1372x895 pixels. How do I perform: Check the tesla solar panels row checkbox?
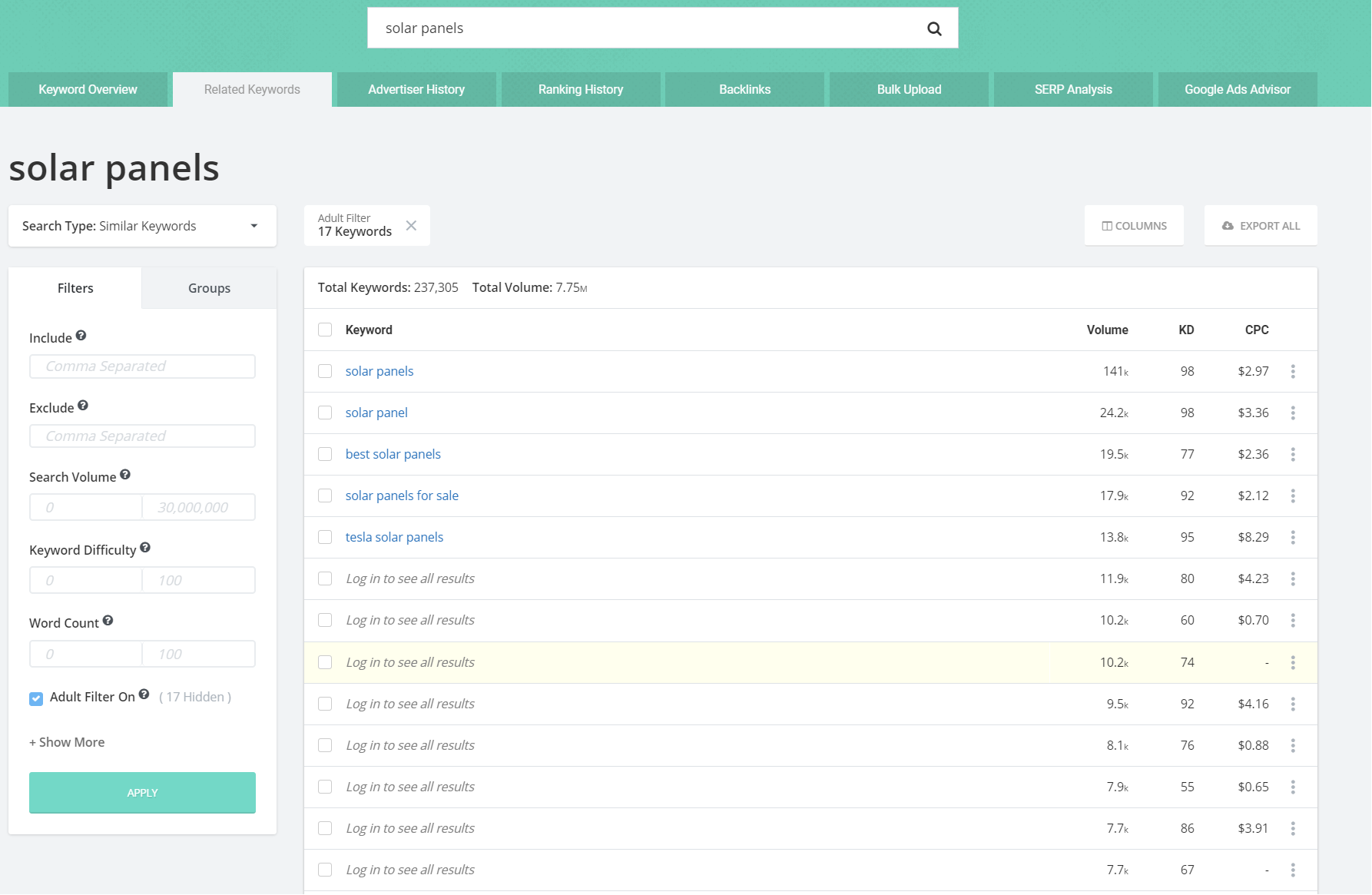point(325,537)
